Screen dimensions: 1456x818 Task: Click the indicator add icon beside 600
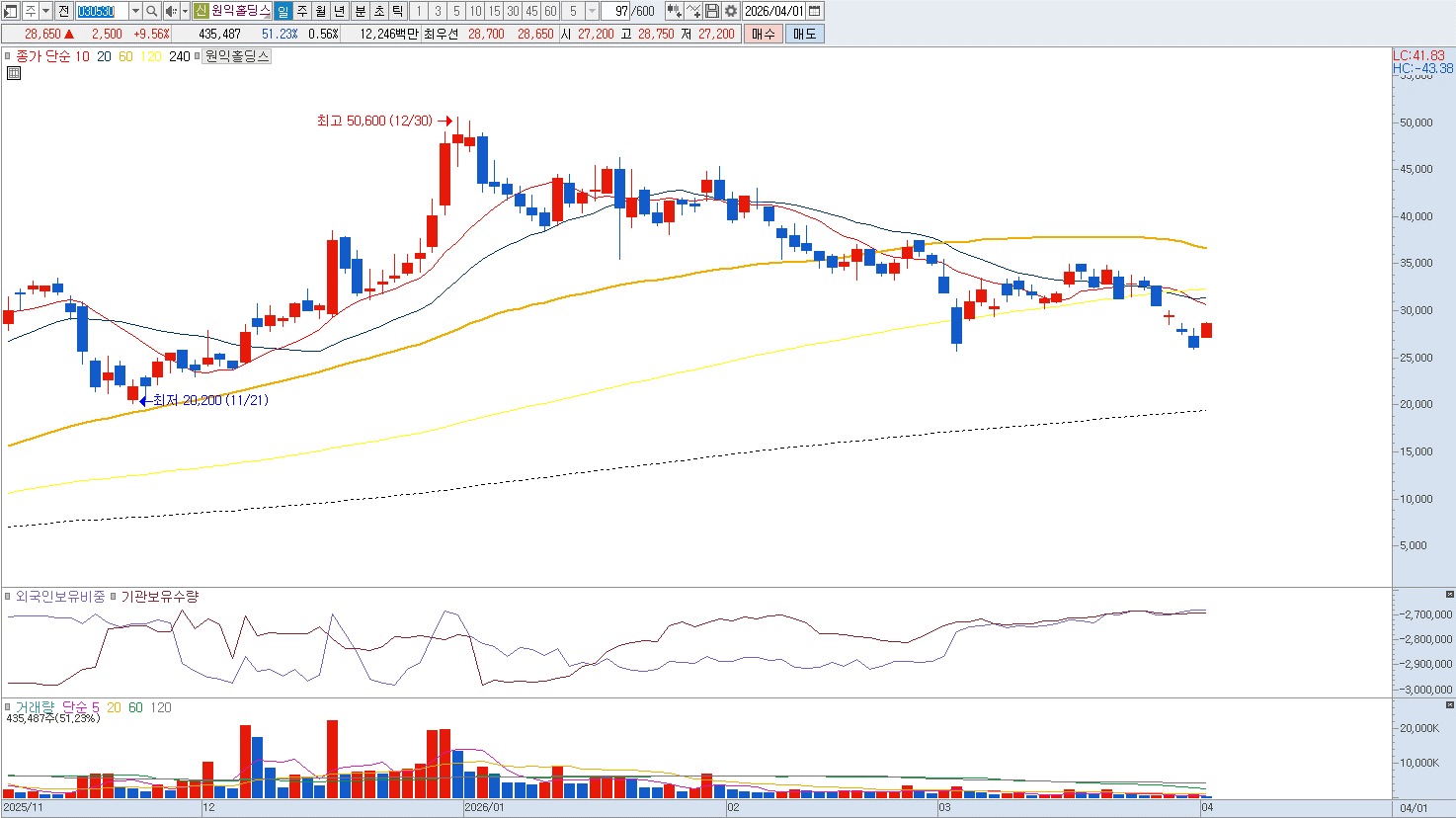point(674,11)
